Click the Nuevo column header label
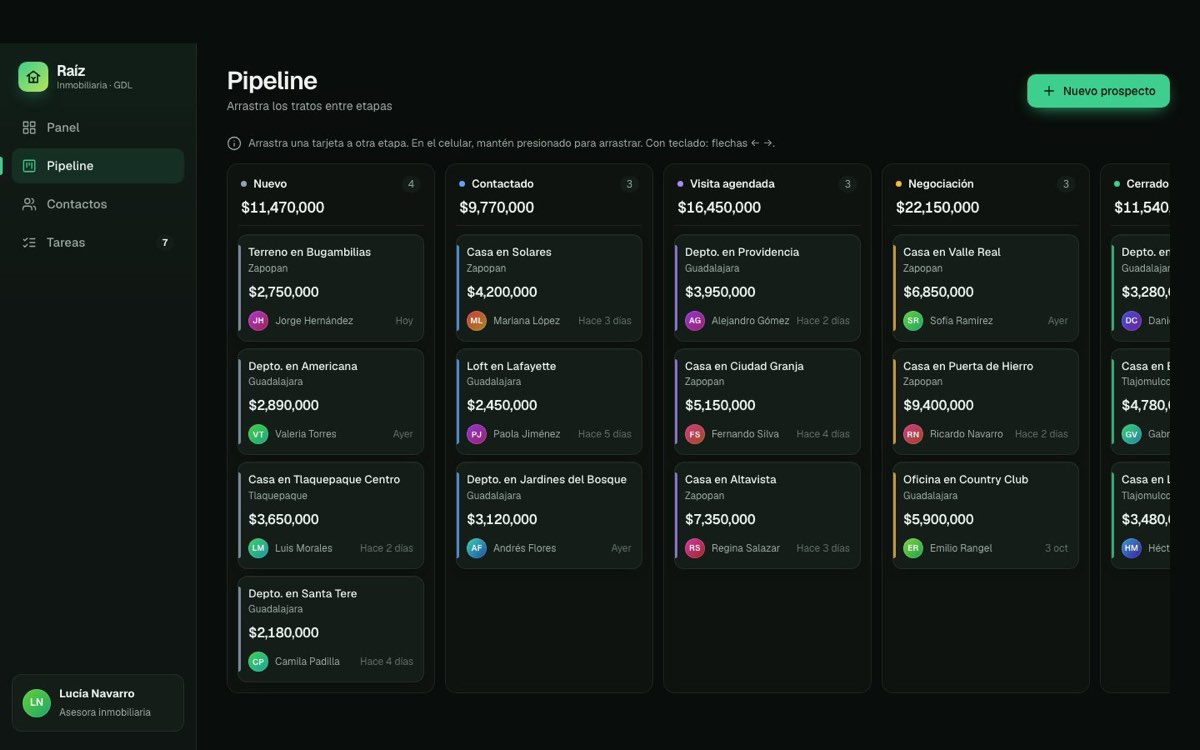The height and width of the screenshot is (750, 1200). coord(270,184)
